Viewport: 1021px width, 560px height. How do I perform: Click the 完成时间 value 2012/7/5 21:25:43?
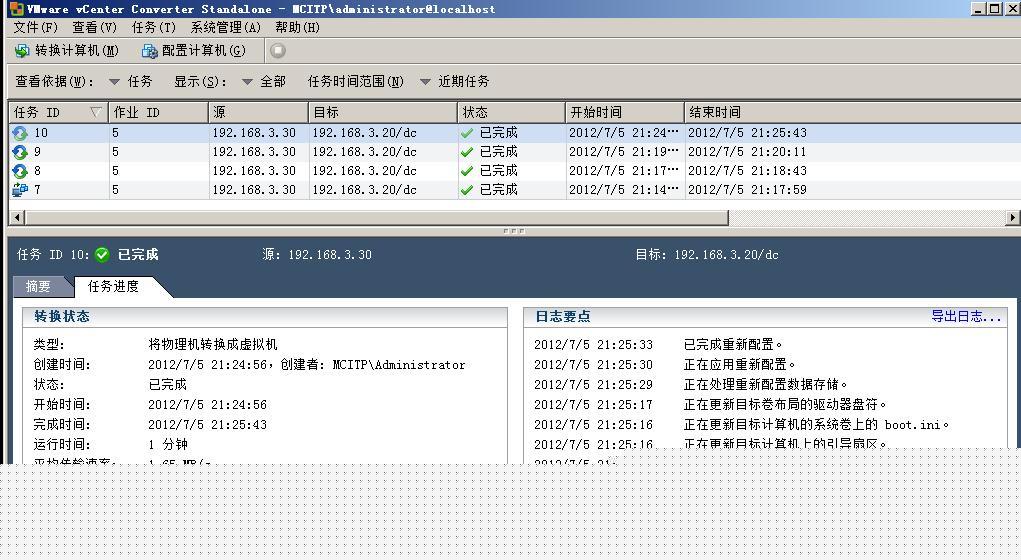[208, 425]
